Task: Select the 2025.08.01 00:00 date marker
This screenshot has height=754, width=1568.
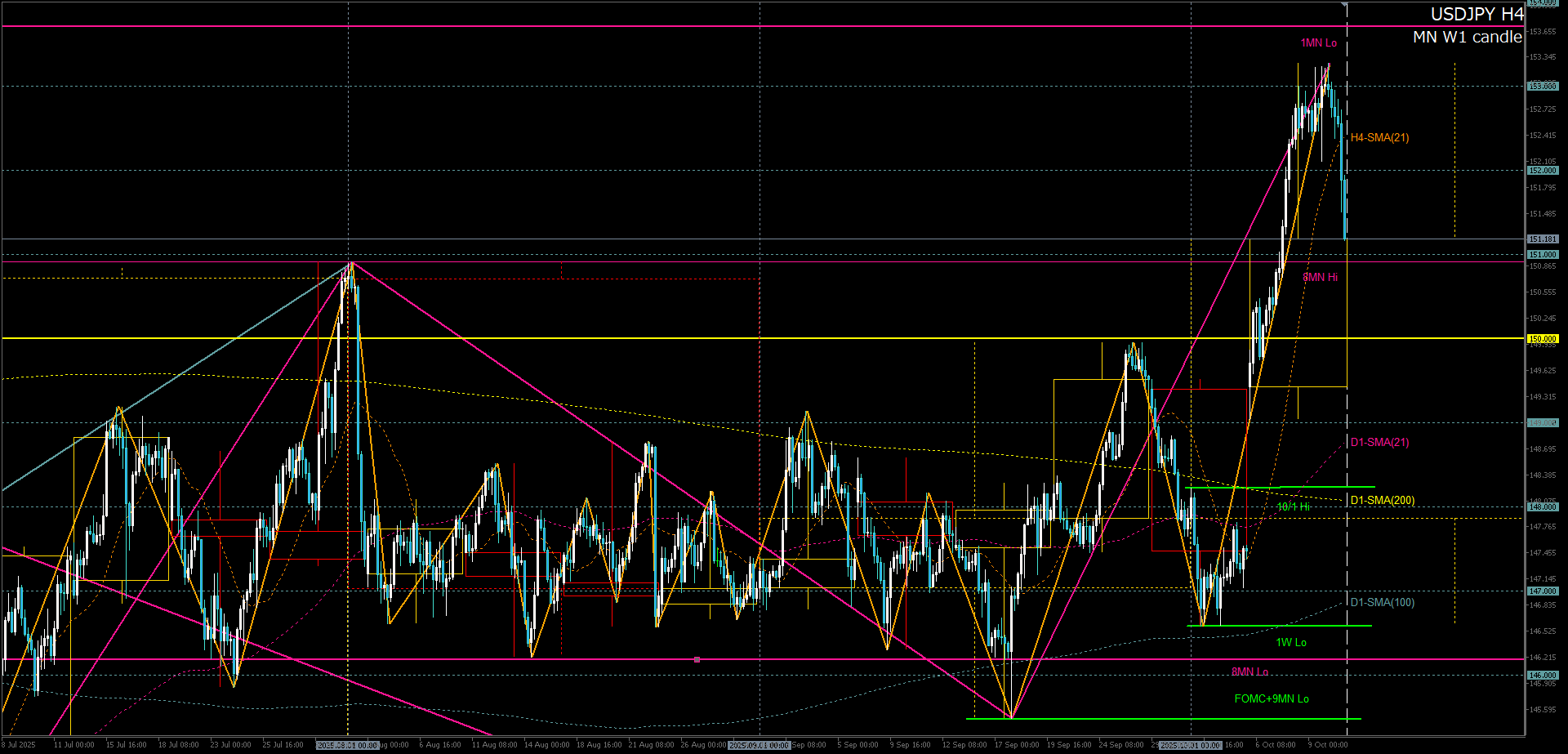Action: (x=347, y=745)
